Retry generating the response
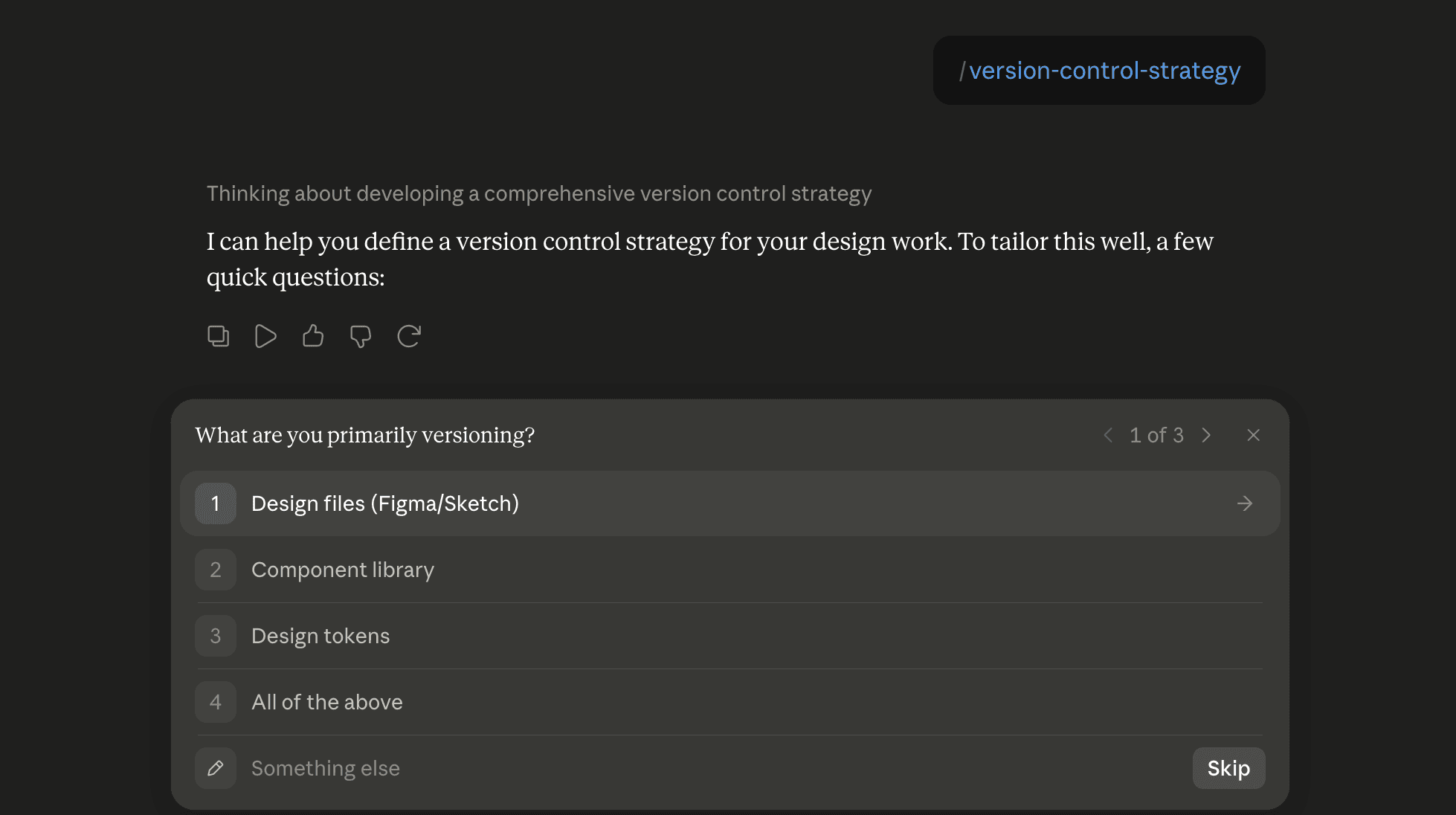This screenshot has height=815, width=1456. tap(408, 336)
